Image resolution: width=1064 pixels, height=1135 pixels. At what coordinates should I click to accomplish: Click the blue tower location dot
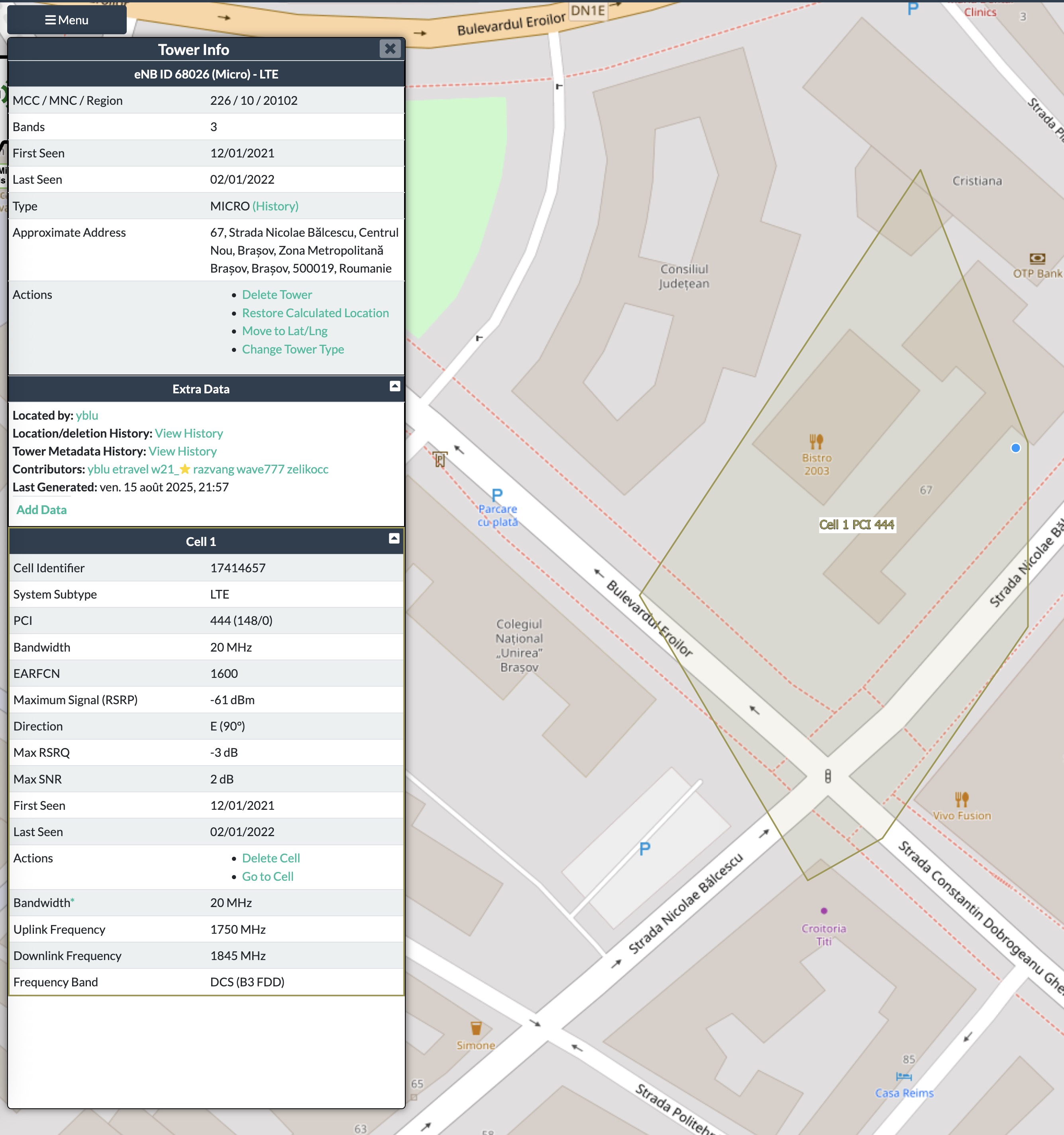1015,448
